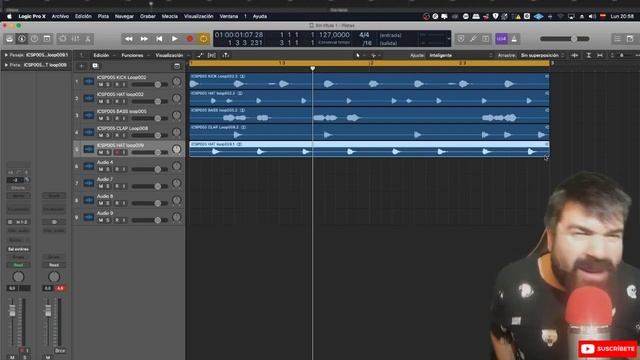Show the Toolbar toggle icon
The image size is (640, 360).
tap(47, 39)
